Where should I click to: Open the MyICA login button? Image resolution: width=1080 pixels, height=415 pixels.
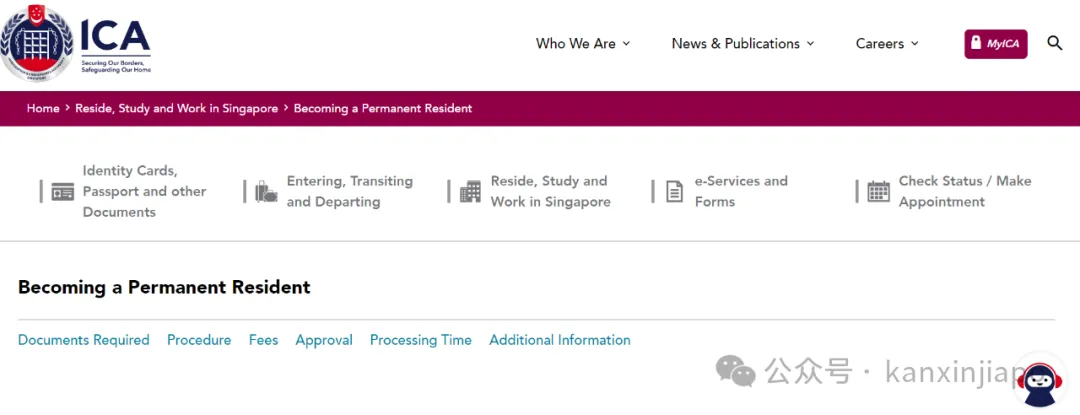[x=995, y=44]
